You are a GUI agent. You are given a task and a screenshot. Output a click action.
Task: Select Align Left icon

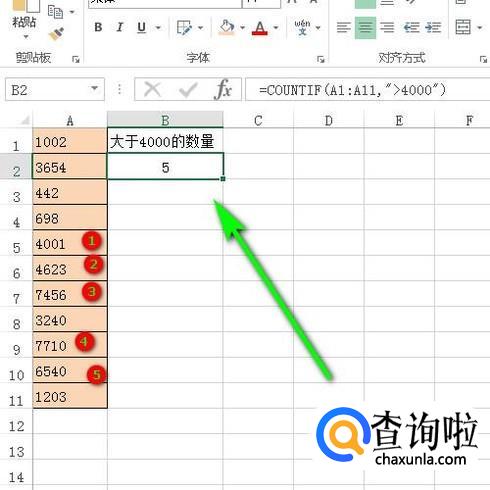click(344, 27)
